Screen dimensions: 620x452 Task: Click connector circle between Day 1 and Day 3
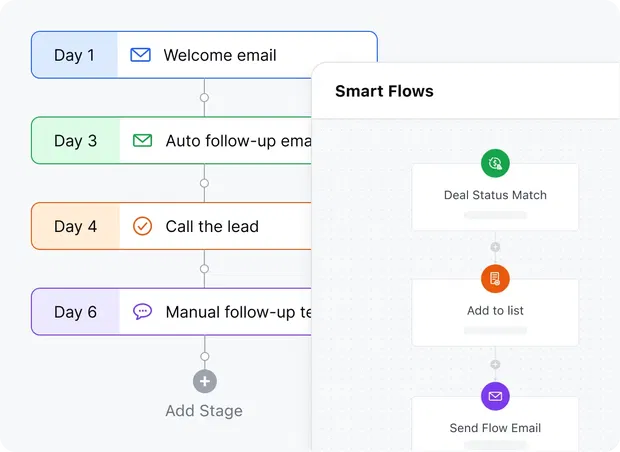pos(204,97)
